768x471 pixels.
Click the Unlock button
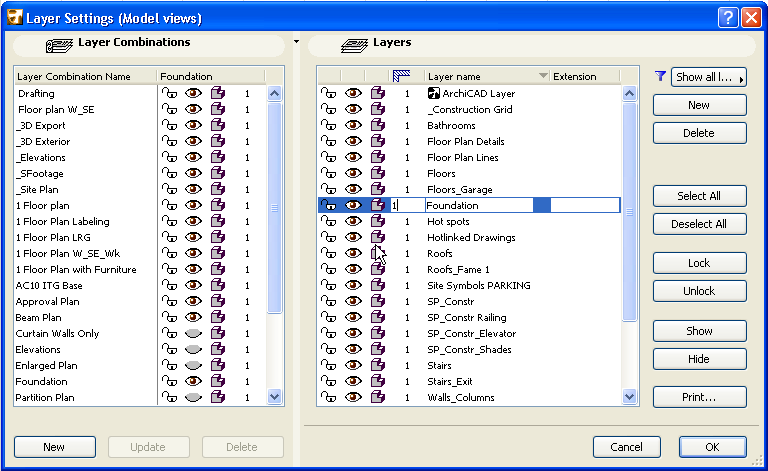pyautogui.click(x=699, y=291)
